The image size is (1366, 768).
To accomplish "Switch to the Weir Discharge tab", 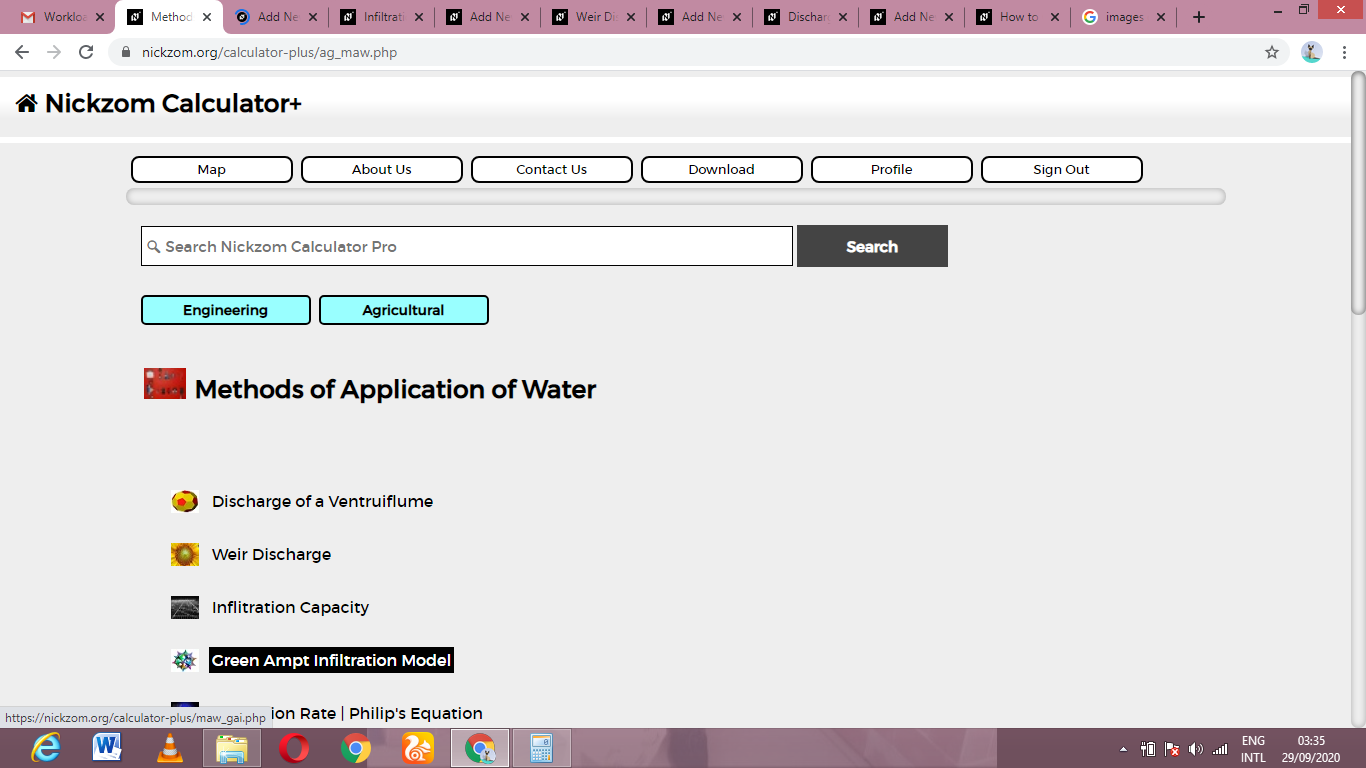I will (x=593, y=17).
